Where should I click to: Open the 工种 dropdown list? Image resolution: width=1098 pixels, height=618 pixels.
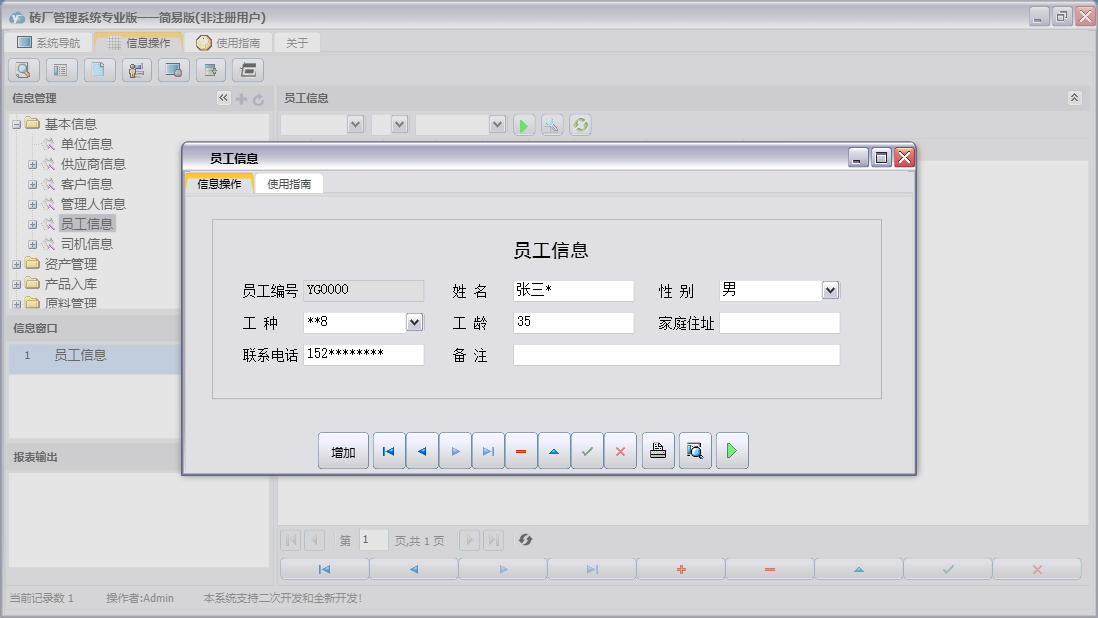click(415, 322)
